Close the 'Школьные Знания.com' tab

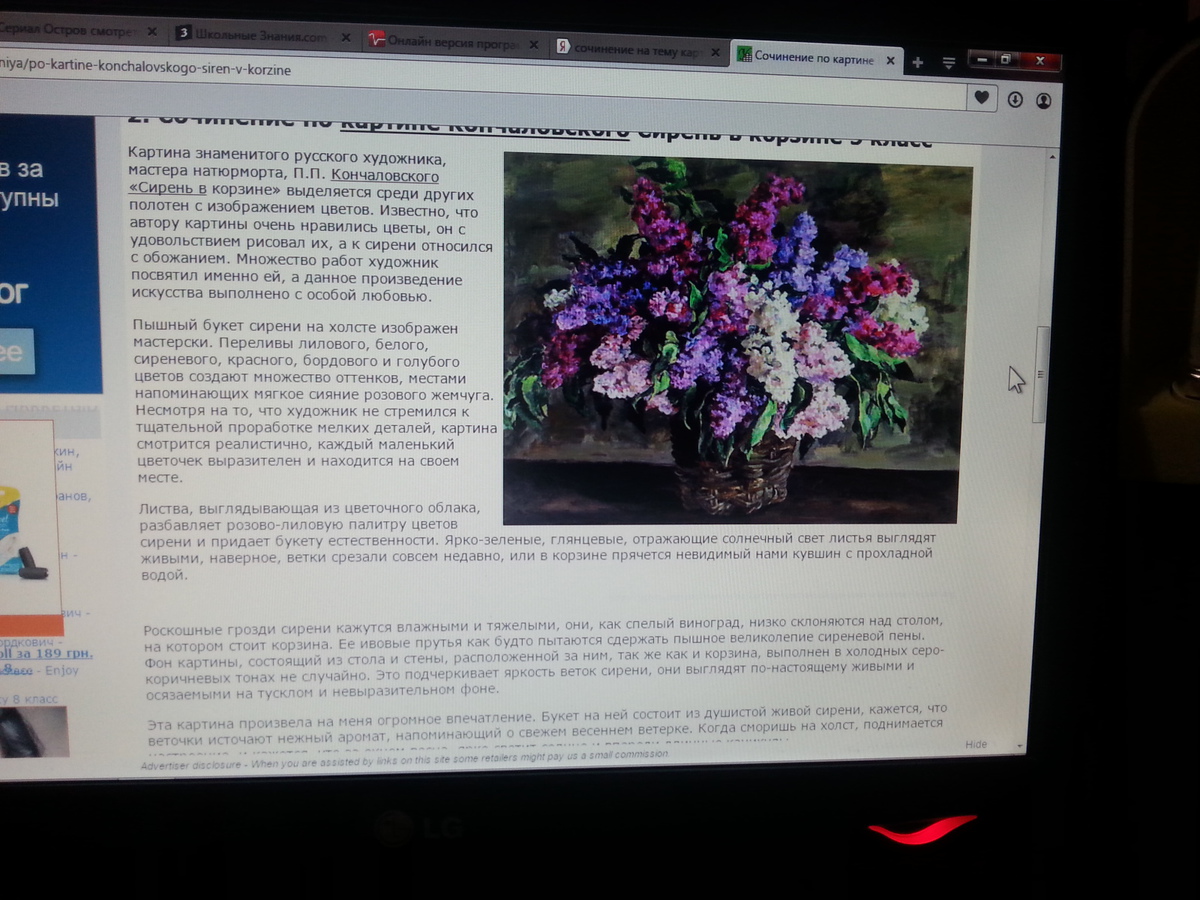[346, 38]
